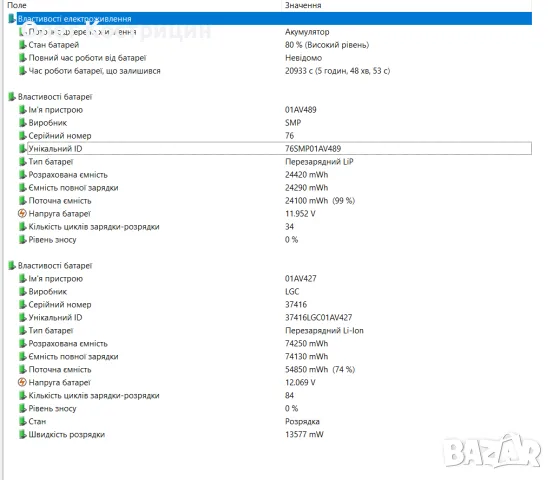The width and height of the screenshot is (553, 480).
Task: Select the Унікальний ID row with 76SMP01AV489
Action: (x=279, y=148)
